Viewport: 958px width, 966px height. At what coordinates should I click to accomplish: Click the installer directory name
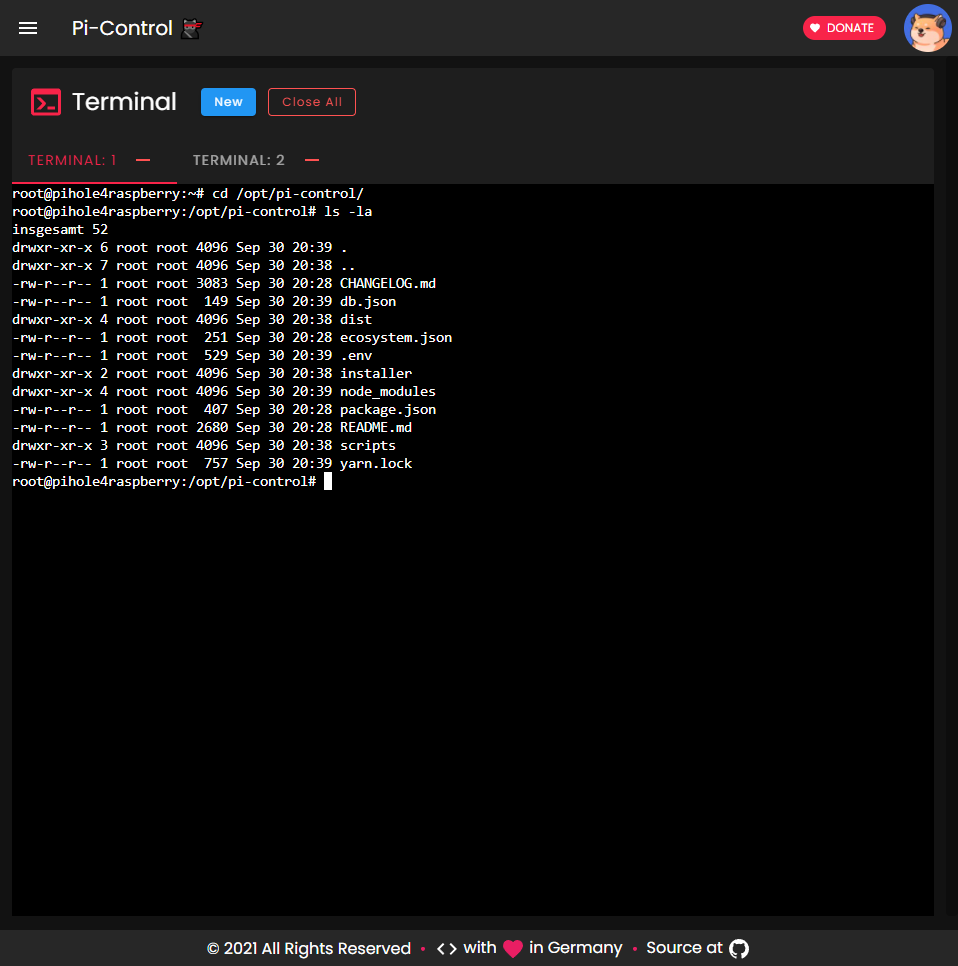(x=376, y=373)
